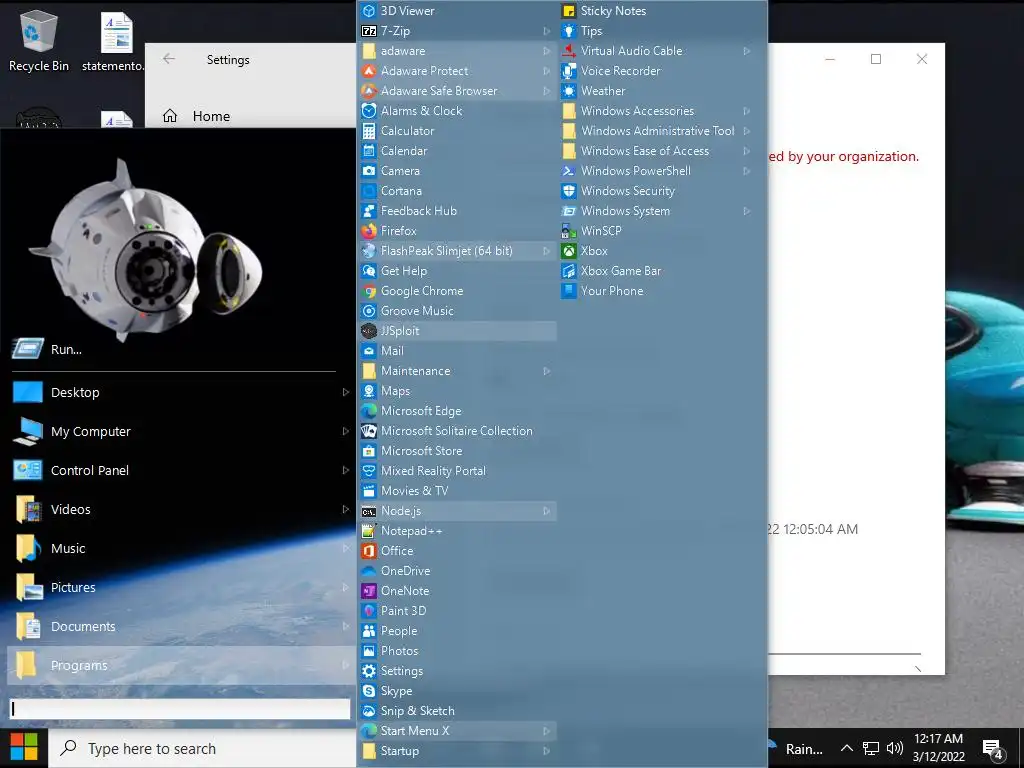This screenshot has width=1024, height=768.
Task: Open Movies & TV entry
Action: [457, 490]
